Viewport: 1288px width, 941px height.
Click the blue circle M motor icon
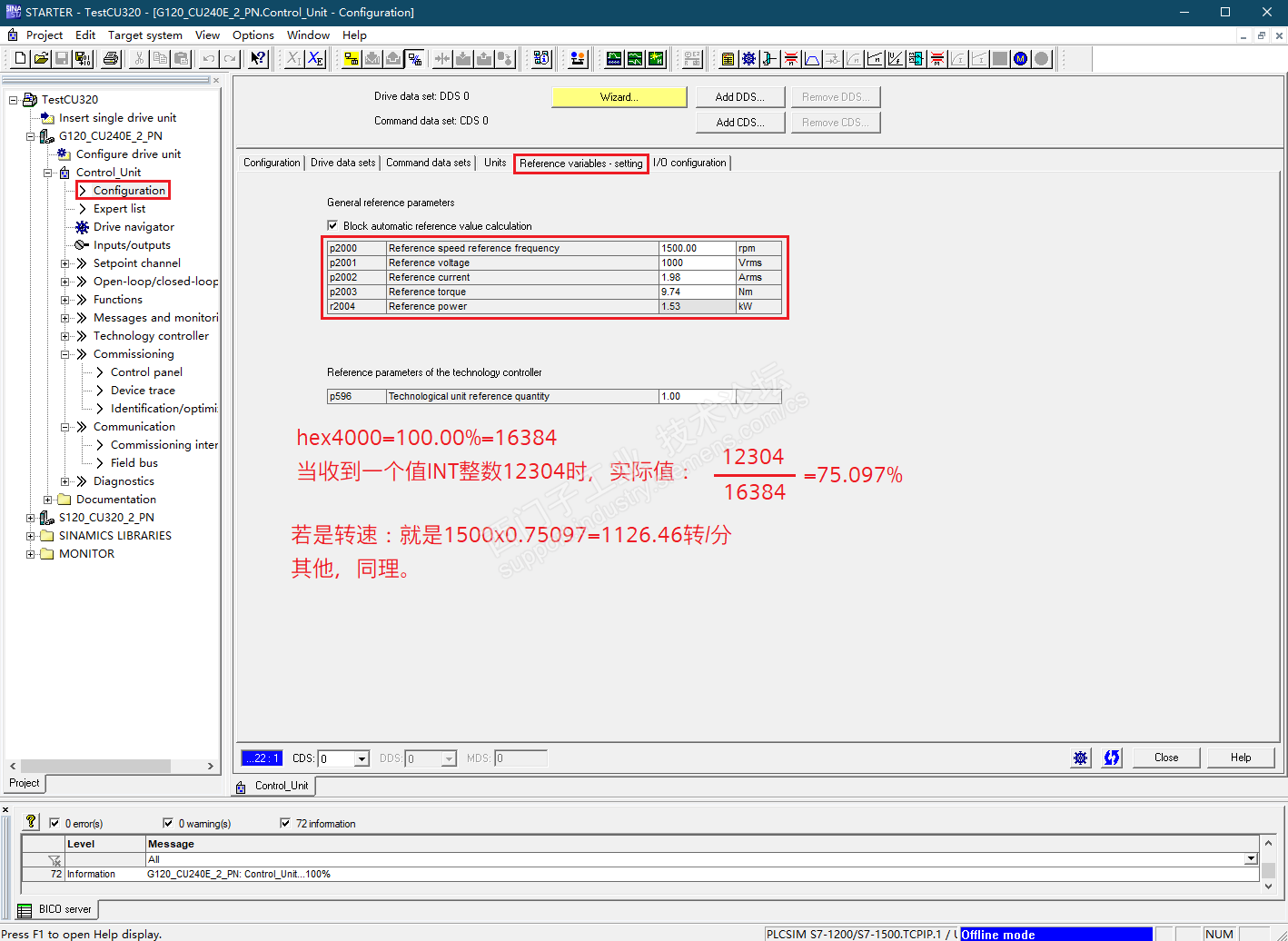(1021, 59)
